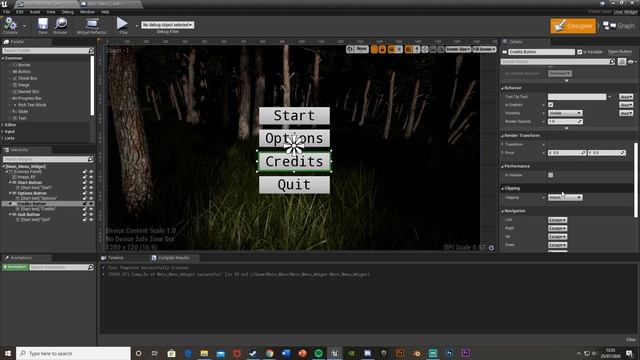Open the Widget Reflector tool
Screen dimensions: 640x360
(x=92, y=25)
